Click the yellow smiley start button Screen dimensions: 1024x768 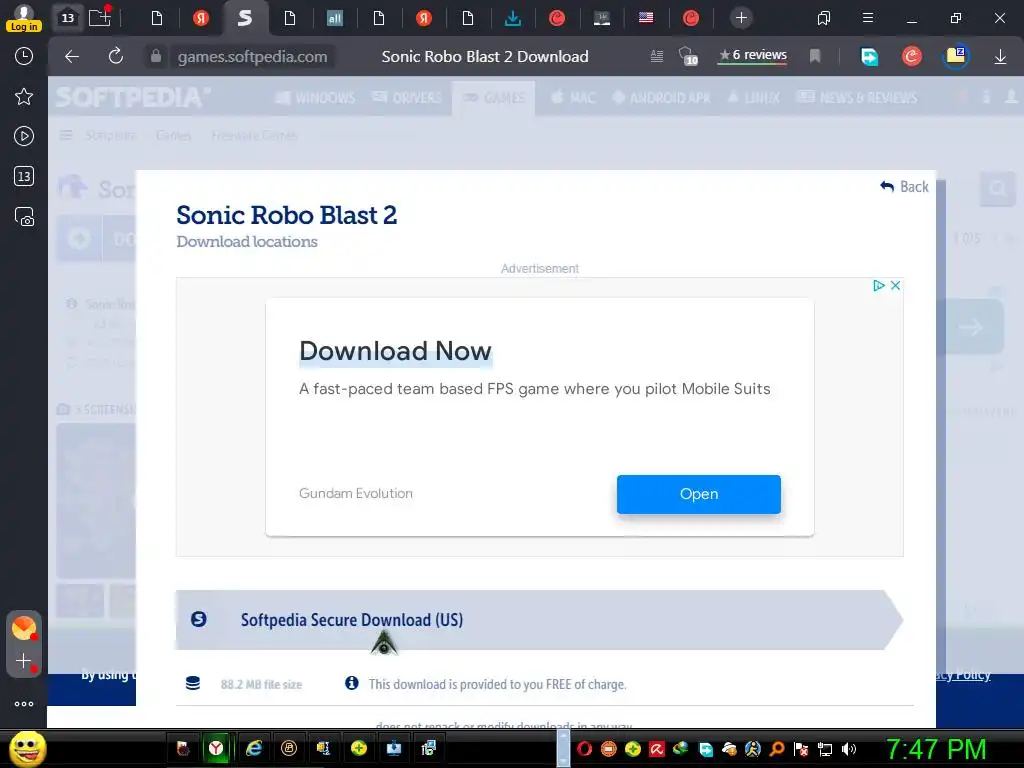[x=27, y=748]
